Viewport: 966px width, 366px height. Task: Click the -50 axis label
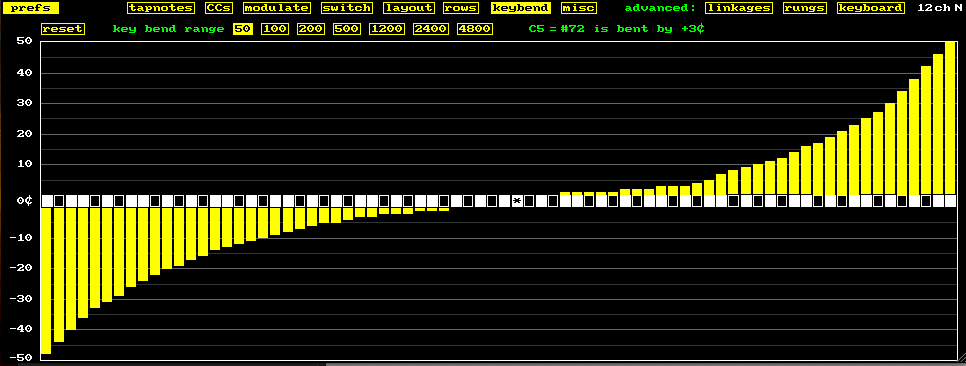coord(20,357)
